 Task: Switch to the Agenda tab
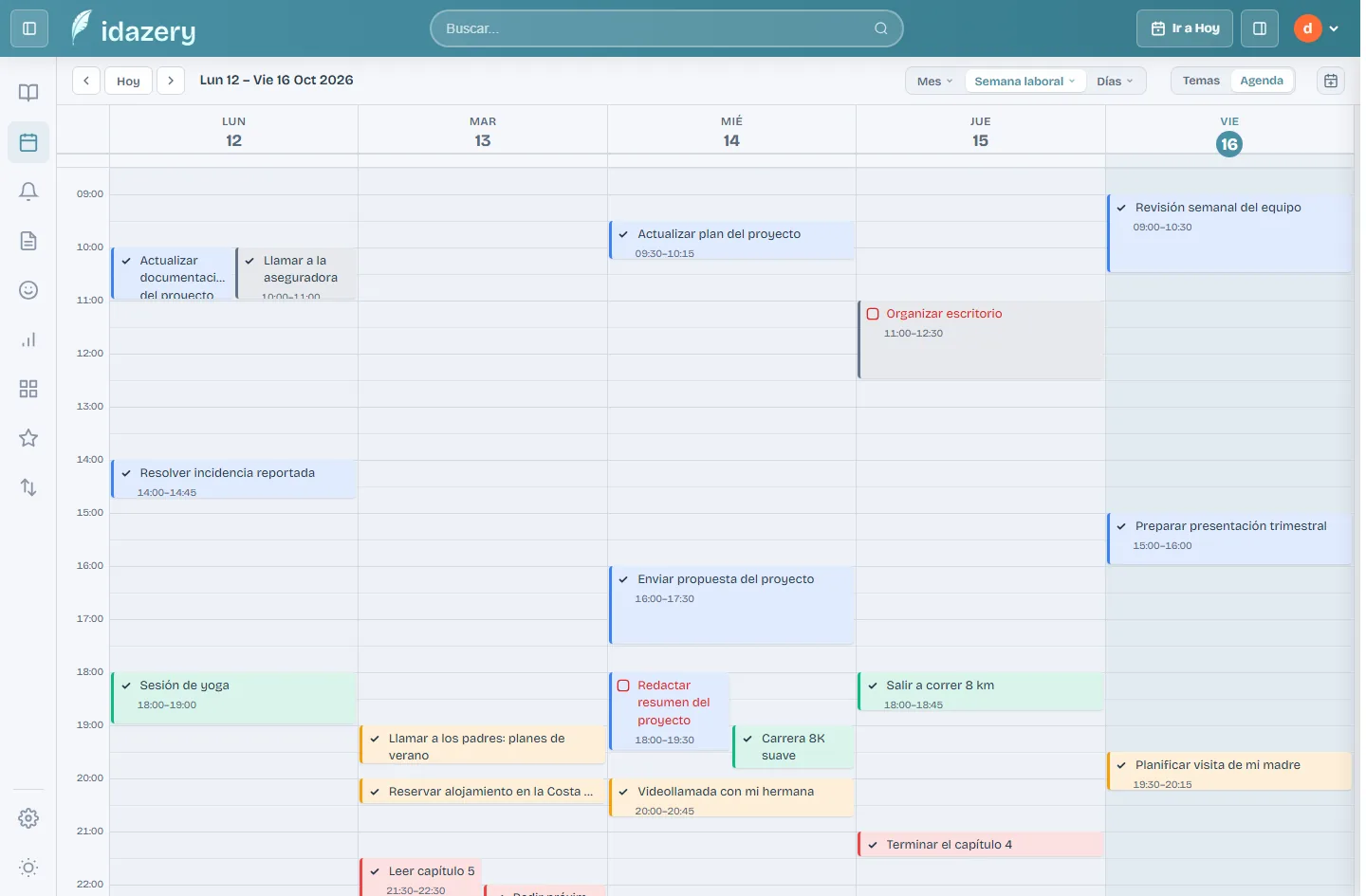1262,81
